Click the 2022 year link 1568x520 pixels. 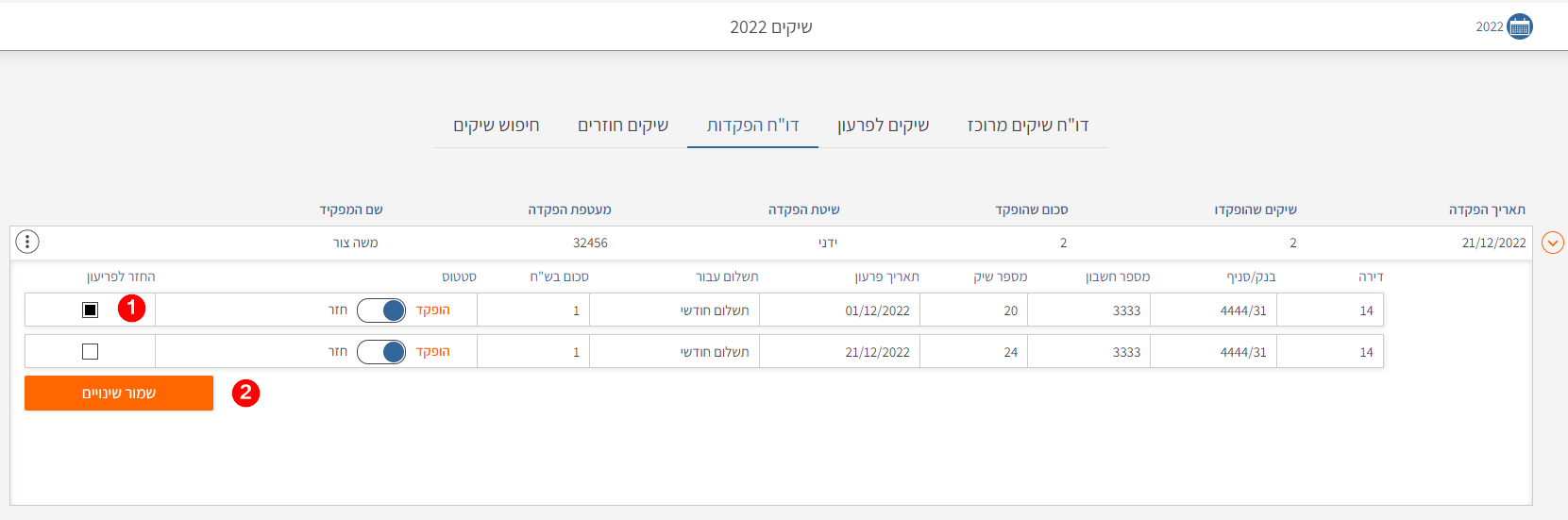[x=1490, y=27]
